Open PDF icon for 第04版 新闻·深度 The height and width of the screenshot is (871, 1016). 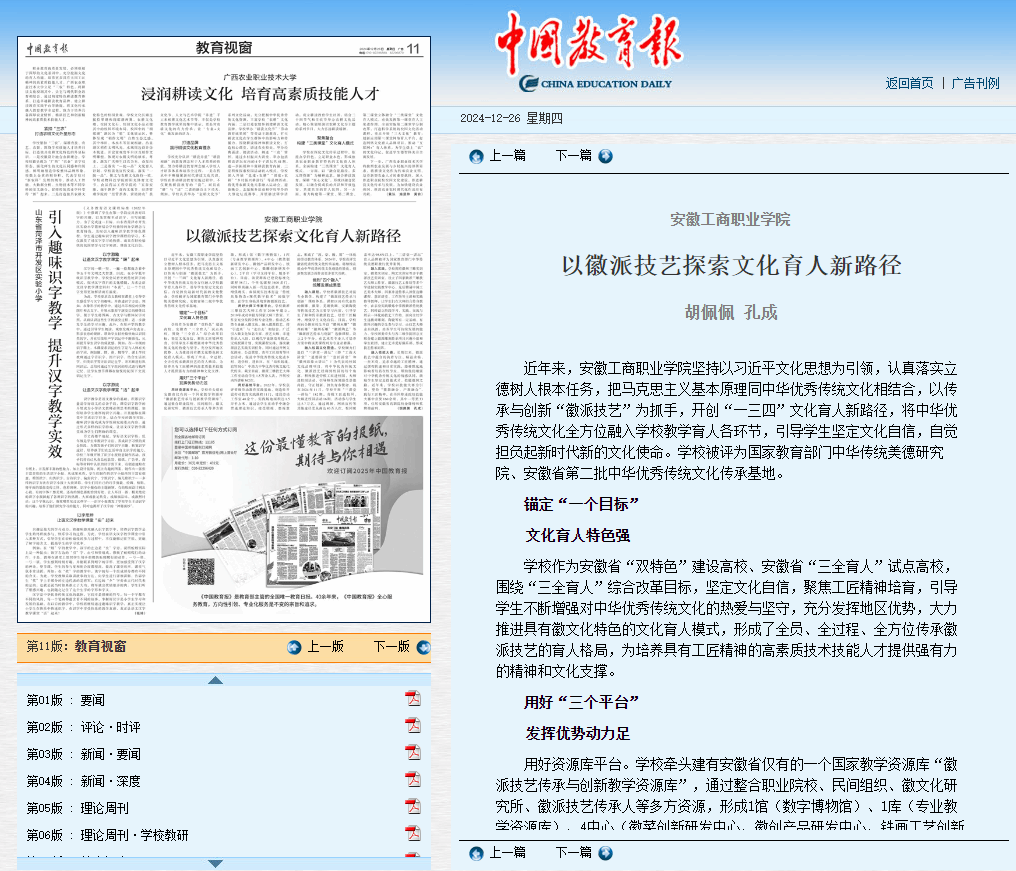pos(413,780)
